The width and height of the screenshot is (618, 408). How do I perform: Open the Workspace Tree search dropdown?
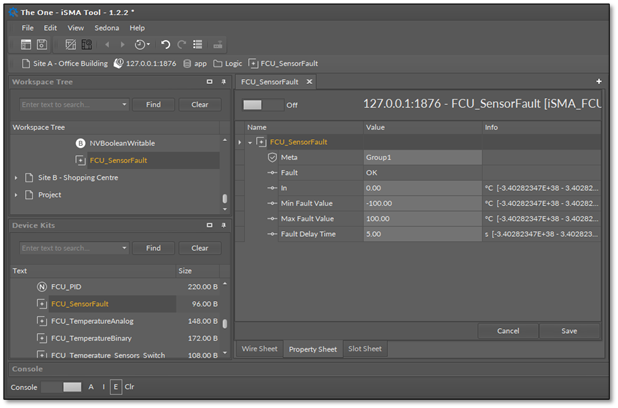(124, 104)
